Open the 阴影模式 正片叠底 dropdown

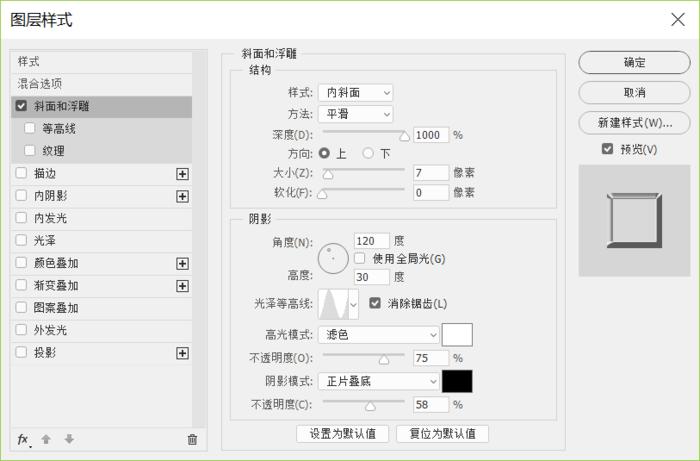pyautogui.click(x=379, y=382)
